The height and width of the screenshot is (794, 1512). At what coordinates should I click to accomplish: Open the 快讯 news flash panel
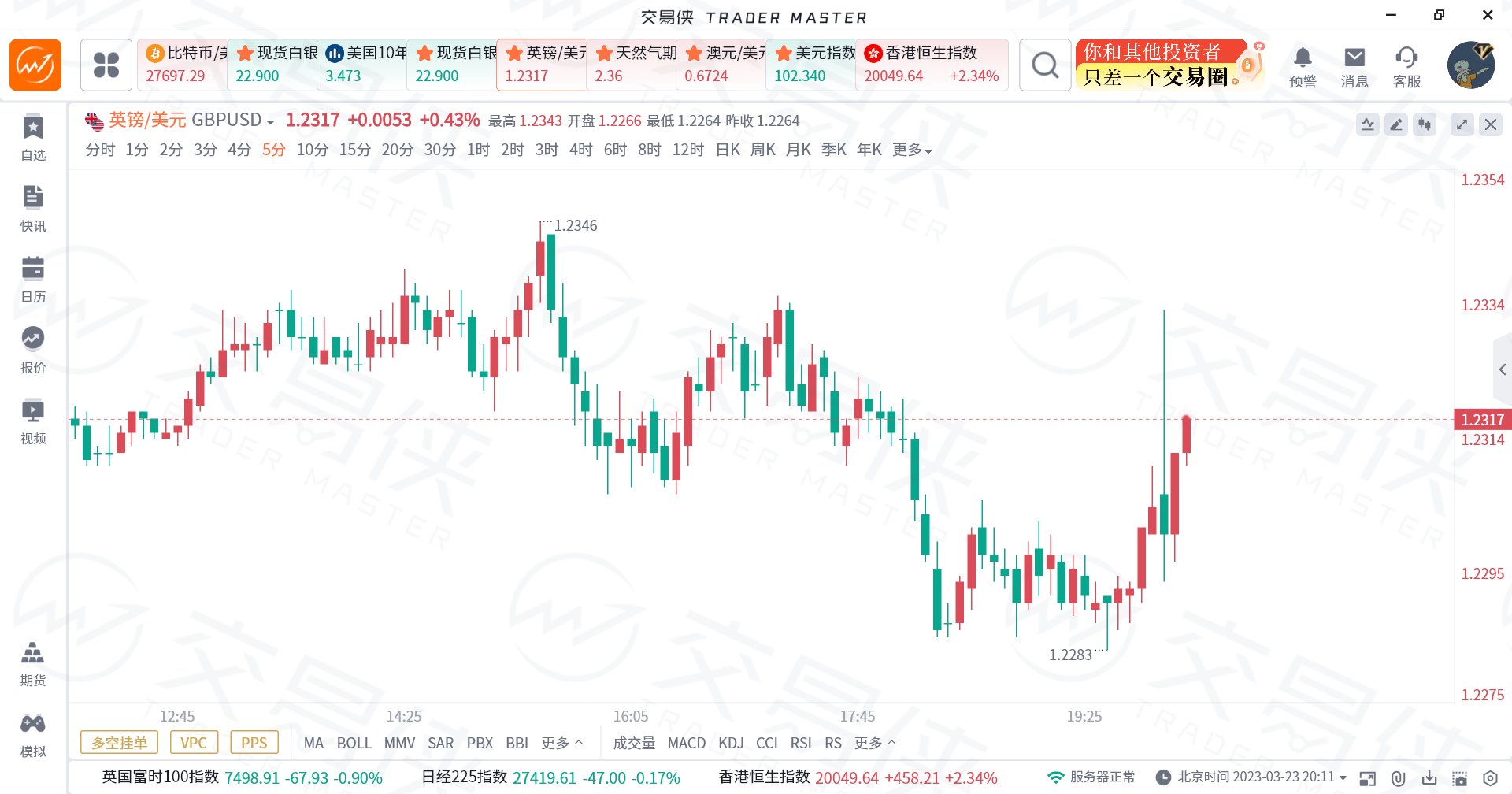tap(33, 209)
